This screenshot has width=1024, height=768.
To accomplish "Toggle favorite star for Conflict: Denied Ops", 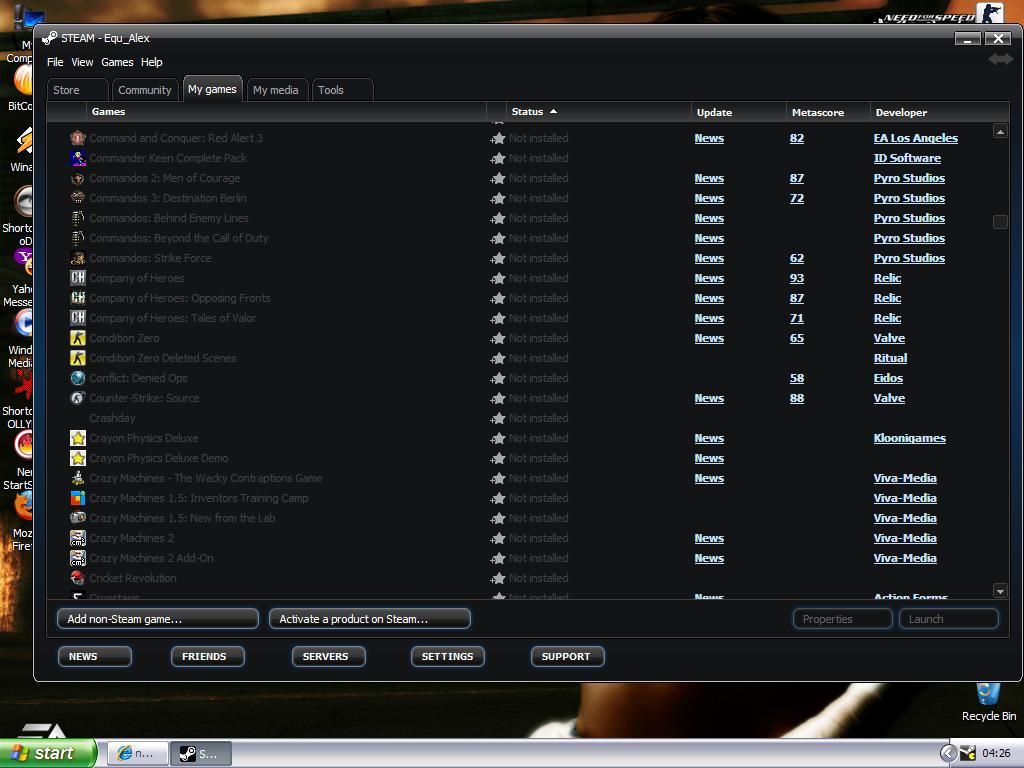I will tap(498, 378).
